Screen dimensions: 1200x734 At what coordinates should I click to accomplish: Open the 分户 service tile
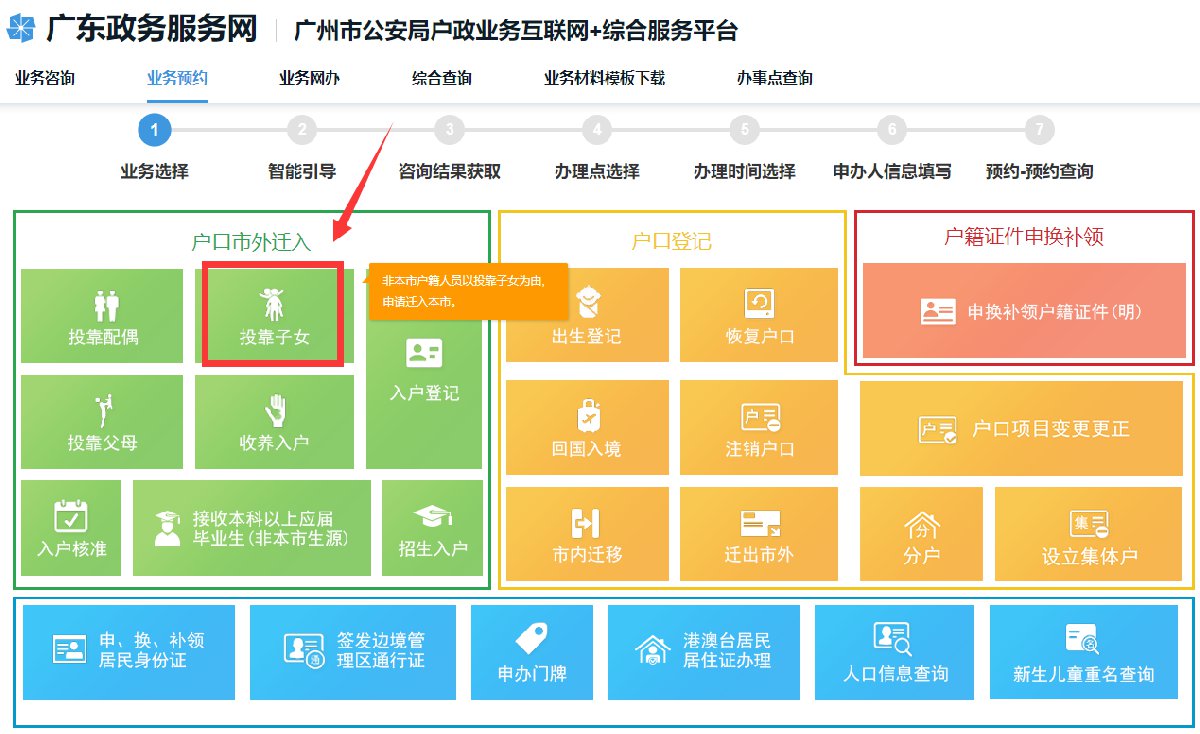920,533
